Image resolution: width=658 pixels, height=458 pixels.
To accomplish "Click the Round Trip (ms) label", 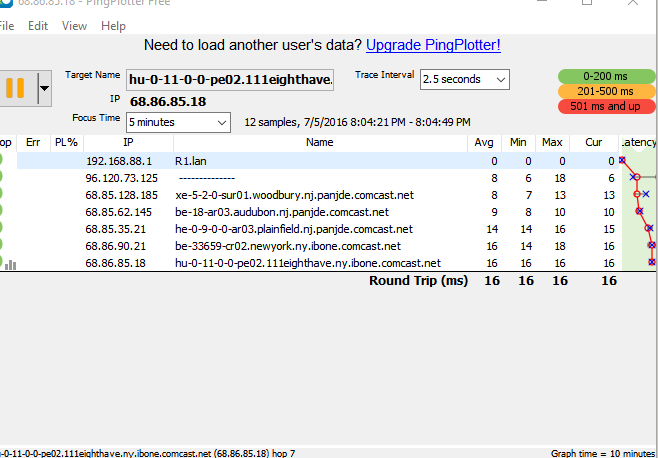I will coord(418,280).
